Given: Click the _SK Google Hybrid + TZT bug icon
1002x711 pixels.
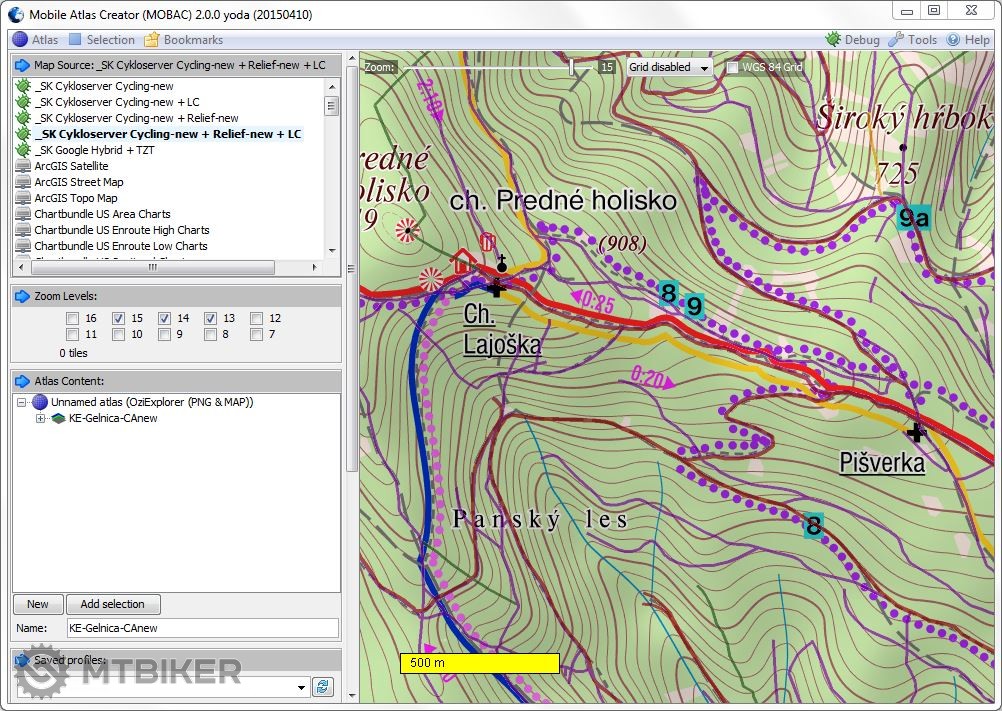Looking at the screenshot, I should point(23,150).
